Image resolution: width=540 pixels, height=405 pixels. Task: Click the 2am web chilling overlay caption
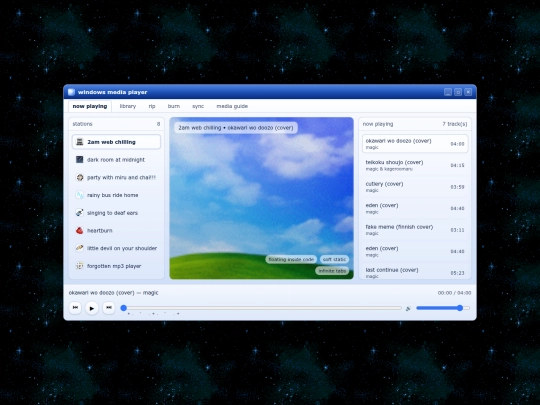pos(236,128)
